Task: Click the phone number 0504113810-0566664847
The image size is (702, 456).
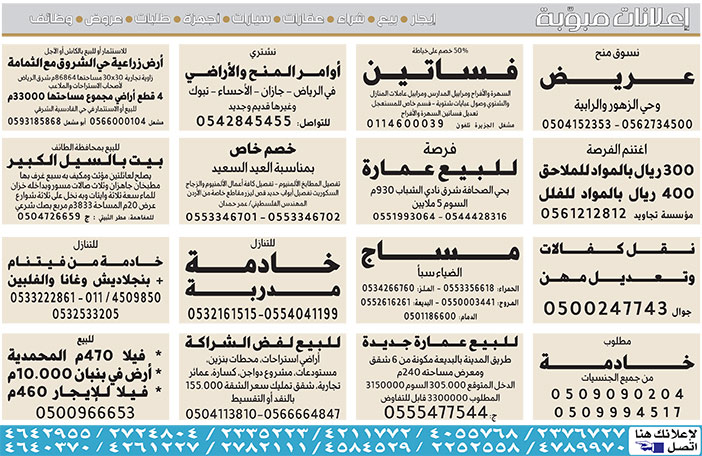Action: [263, 414]
